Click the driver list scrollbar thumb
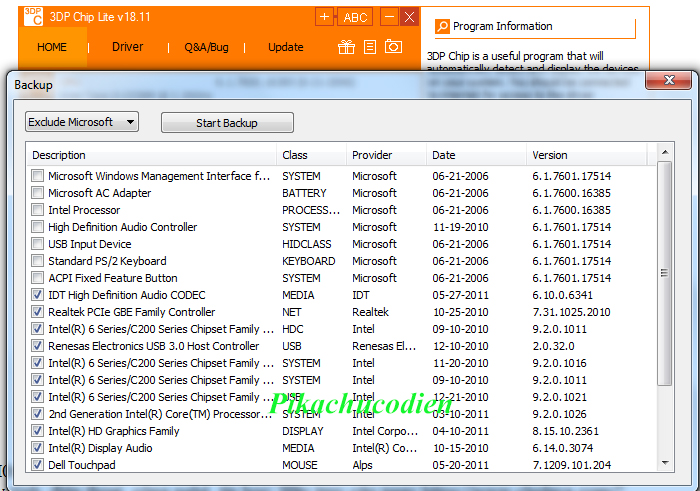Image resolution: width=700 pixels, height=491 pixels. click(x=665, y=273)
